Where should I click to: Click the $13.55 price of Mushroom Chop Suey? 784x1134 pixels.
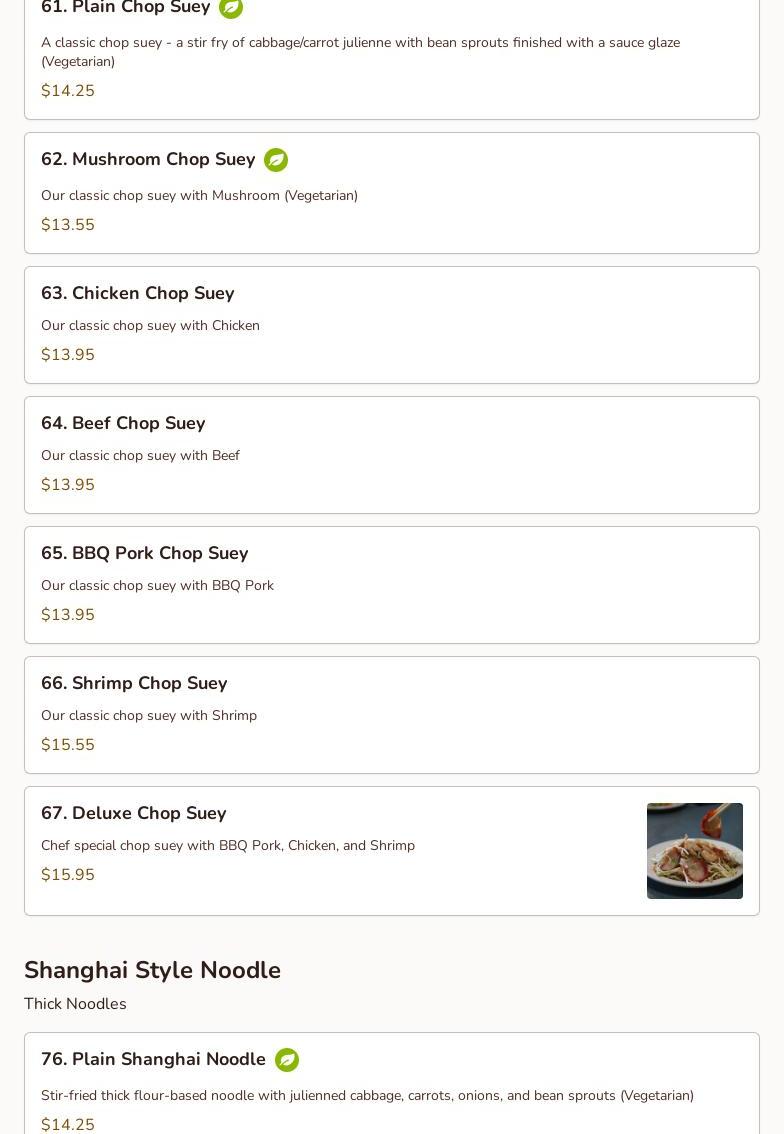(x=68, y=225)
